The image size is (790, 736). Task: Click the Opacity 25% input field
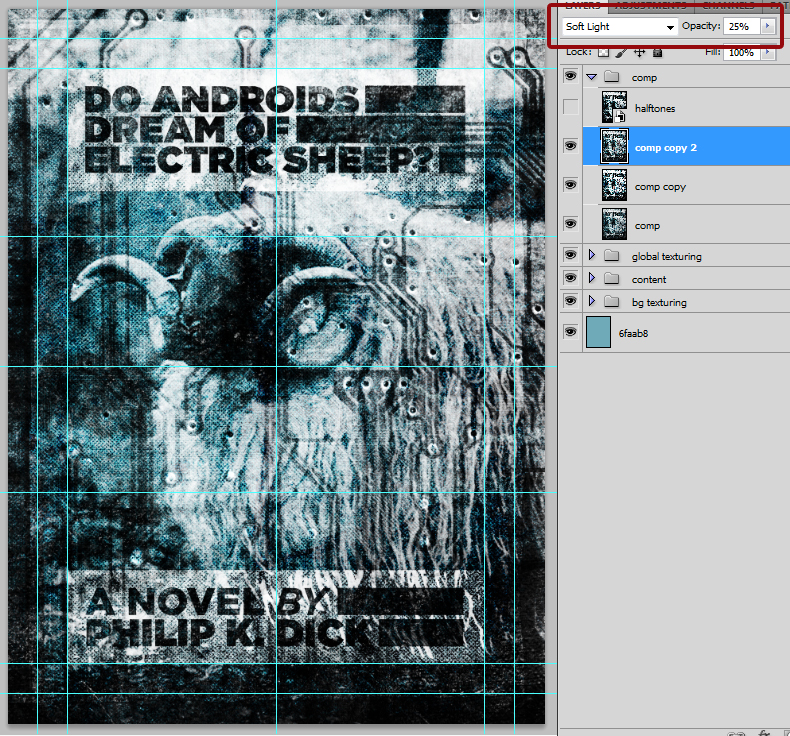(x=741, y=27)
